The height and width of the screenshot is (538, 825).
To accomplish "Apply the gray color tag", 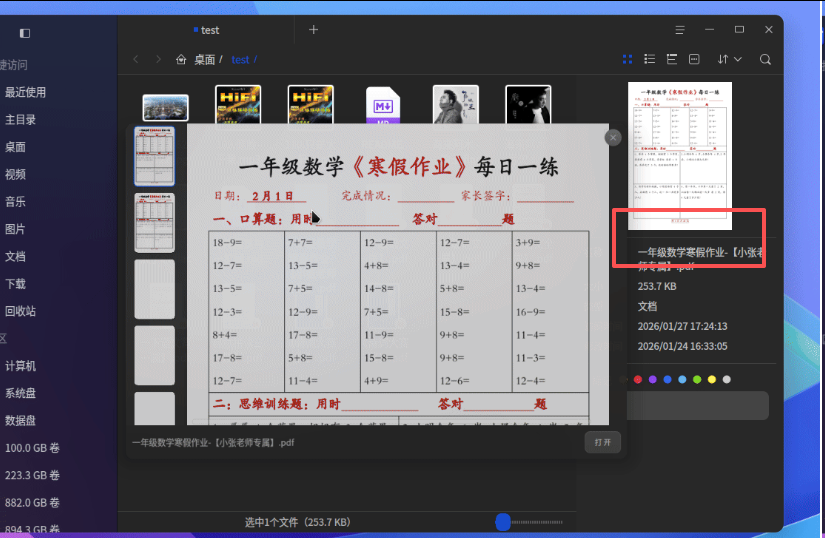I will click(x=727, y=379).
